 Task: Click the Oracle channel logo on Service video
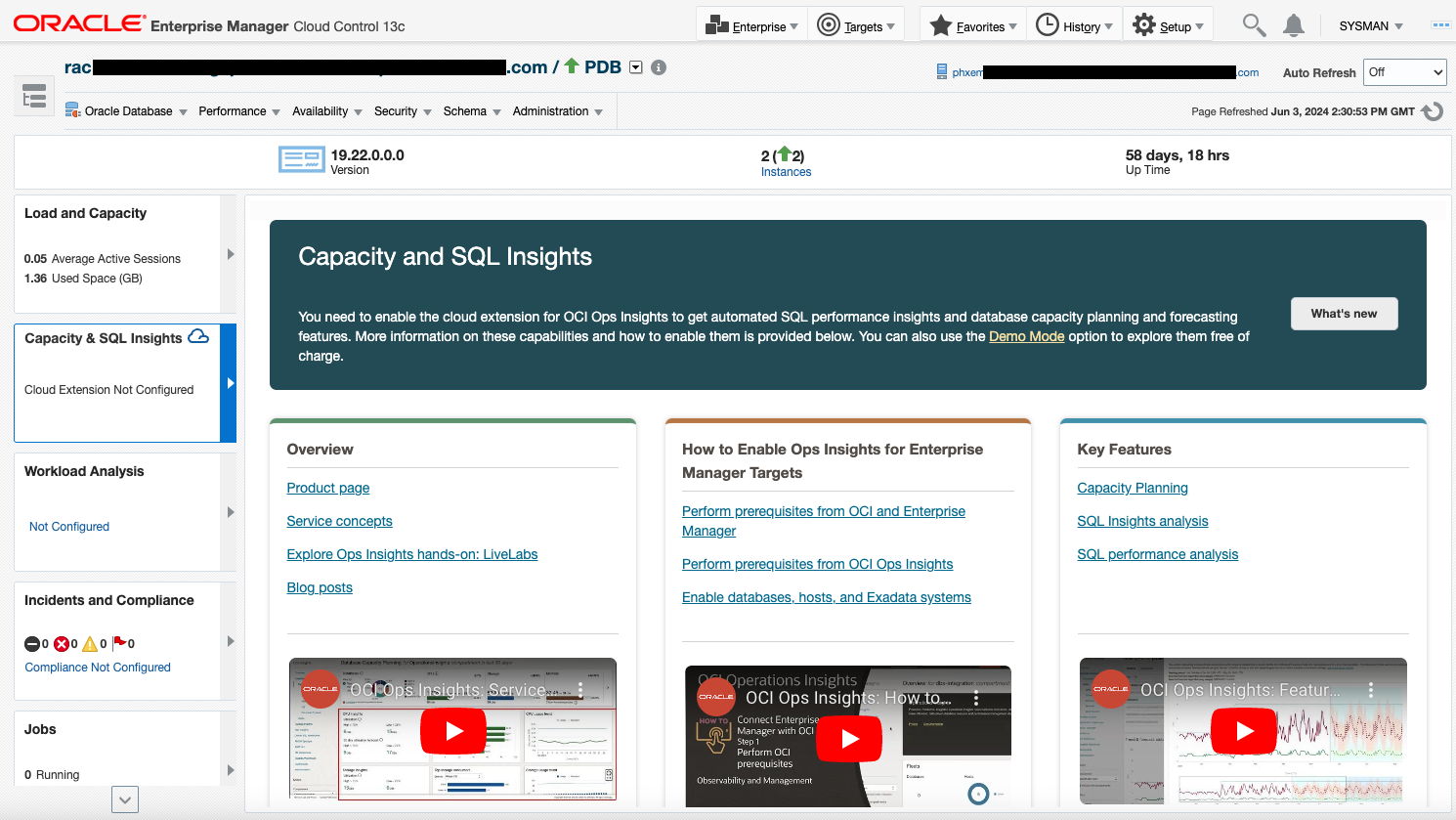click(x=321, y=689)
